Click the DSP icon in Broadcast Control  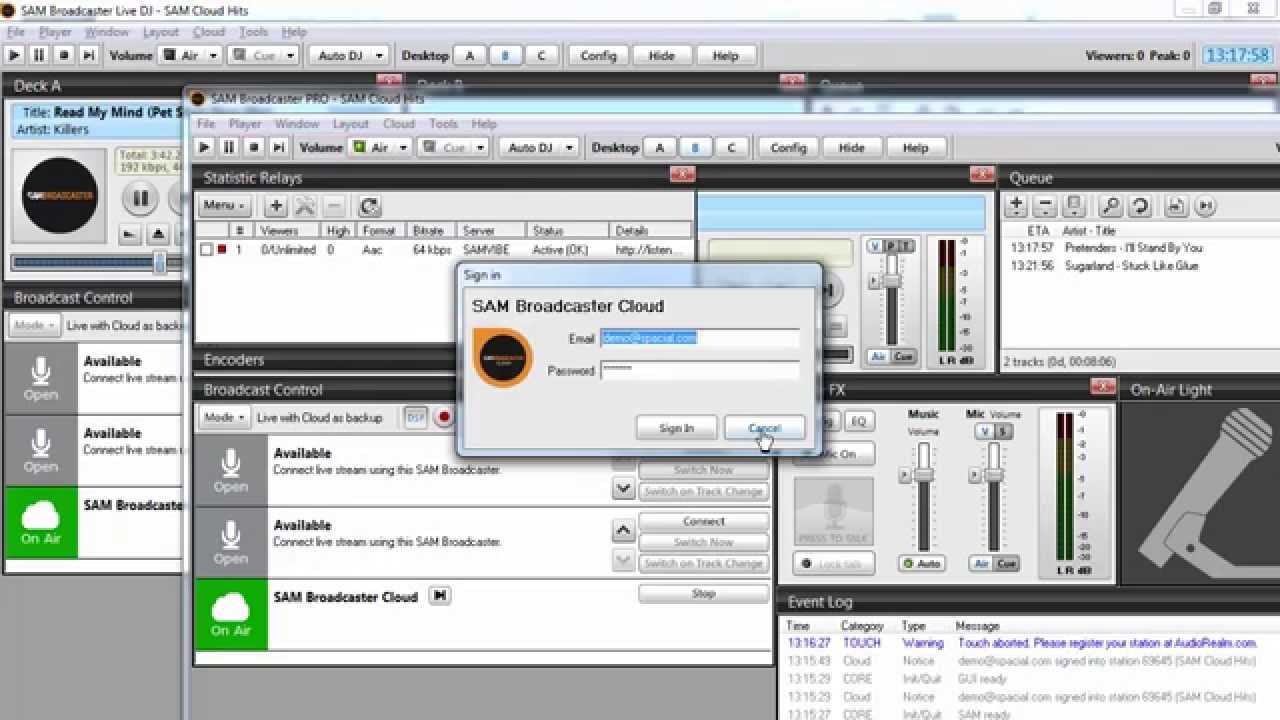coord(415,417)
